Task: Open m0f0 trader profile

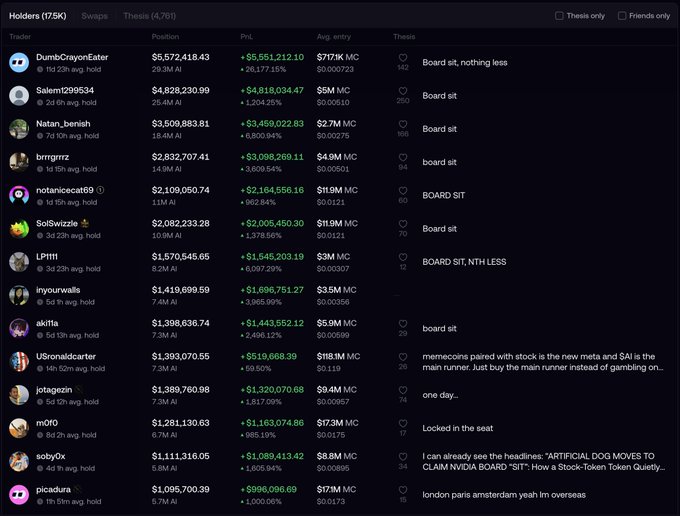Action: pos(47,423)
